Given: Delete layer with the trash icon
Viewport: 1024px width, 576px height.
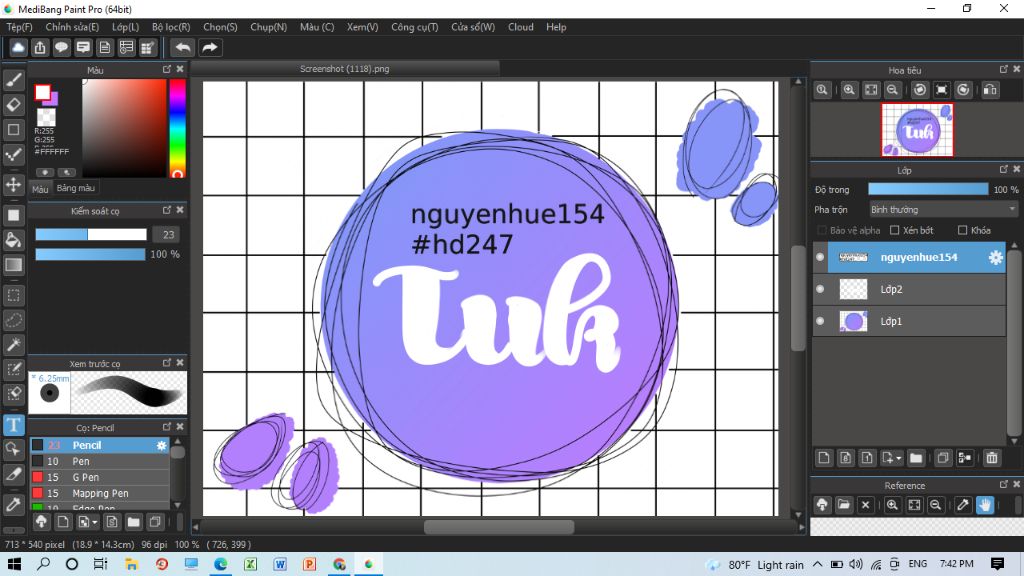Looking at the screenshot, I should click(x=991, y=458).
